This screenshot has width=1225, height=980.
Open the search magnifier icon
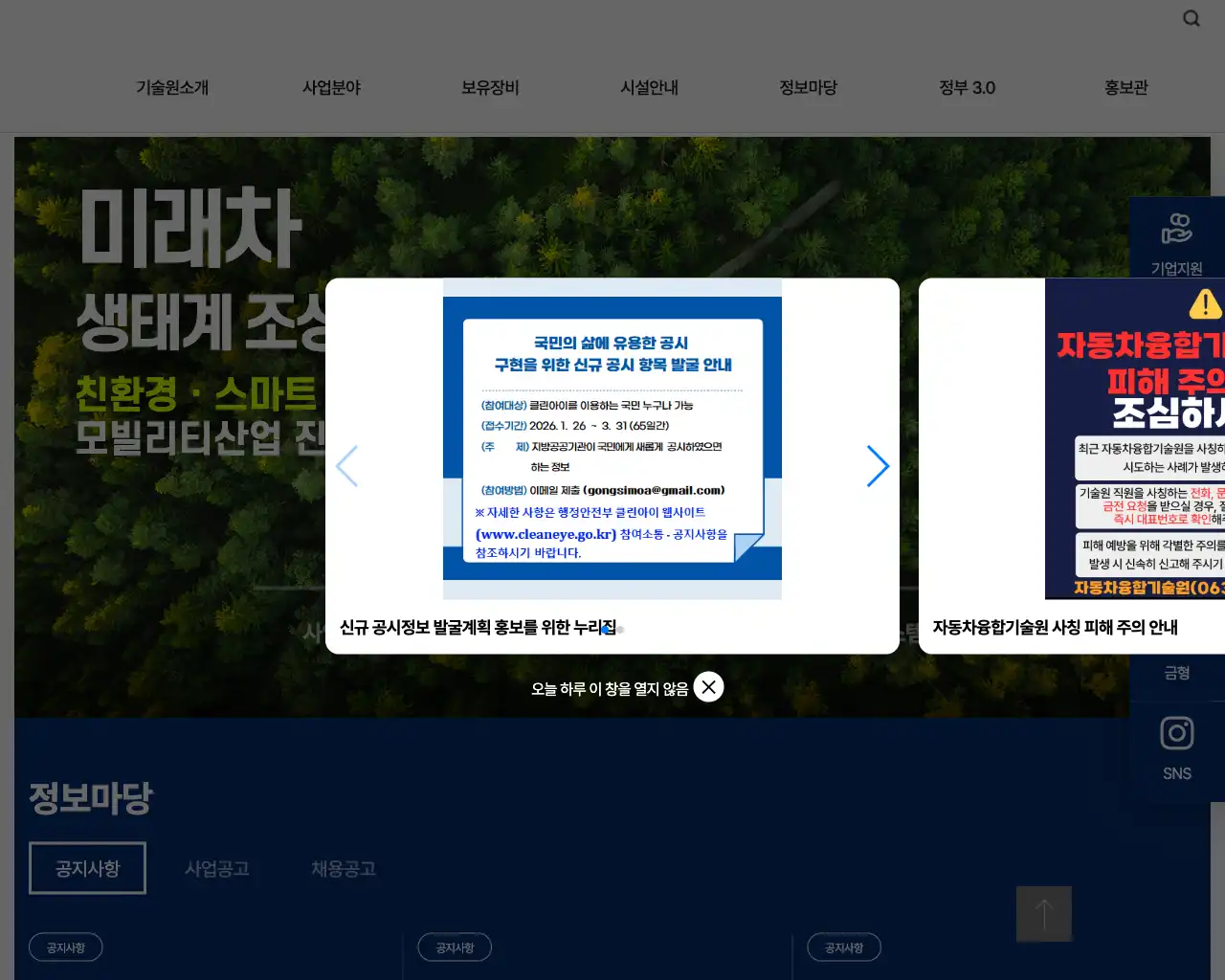pos(1191,17)
